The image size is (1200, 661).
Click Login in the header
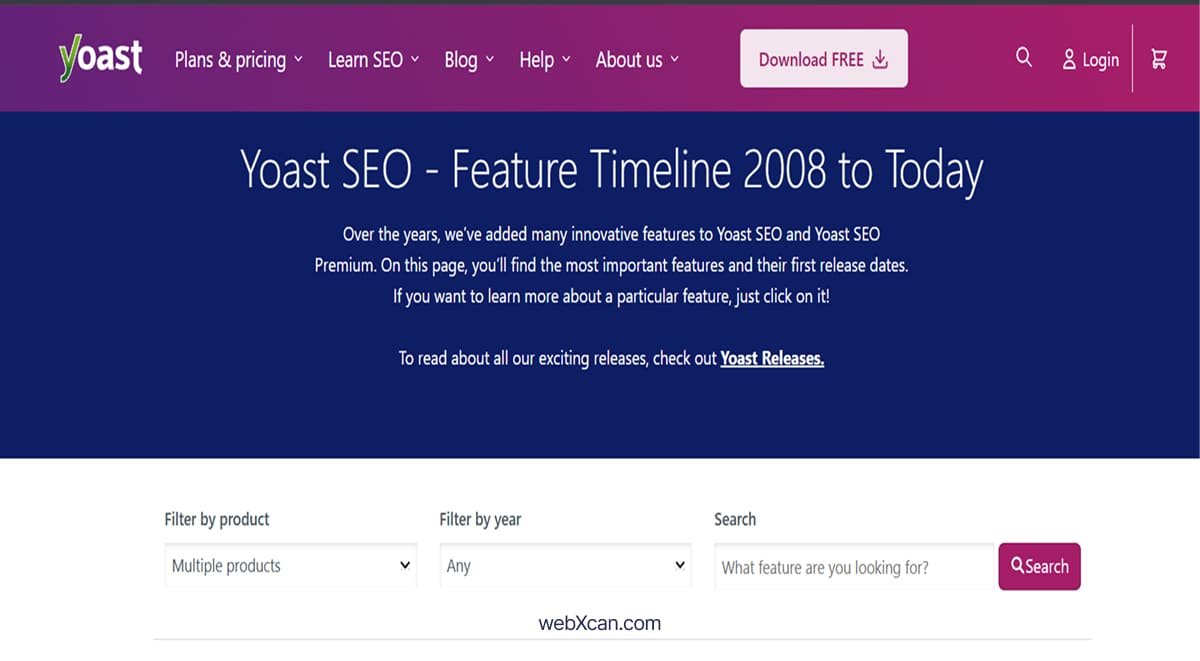tap(1090, 60)
